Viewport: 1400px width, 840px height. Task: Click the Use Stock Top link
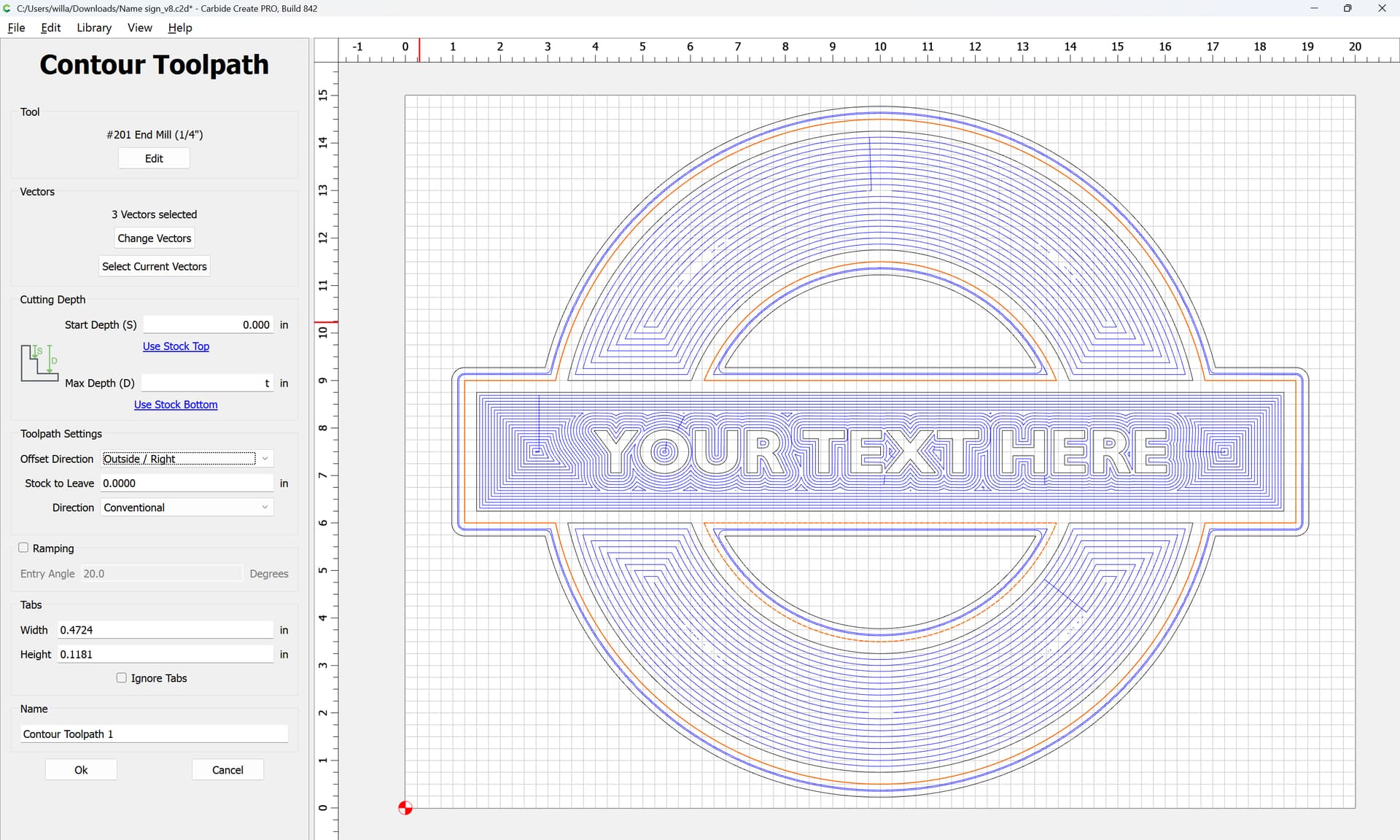(176, 346)
